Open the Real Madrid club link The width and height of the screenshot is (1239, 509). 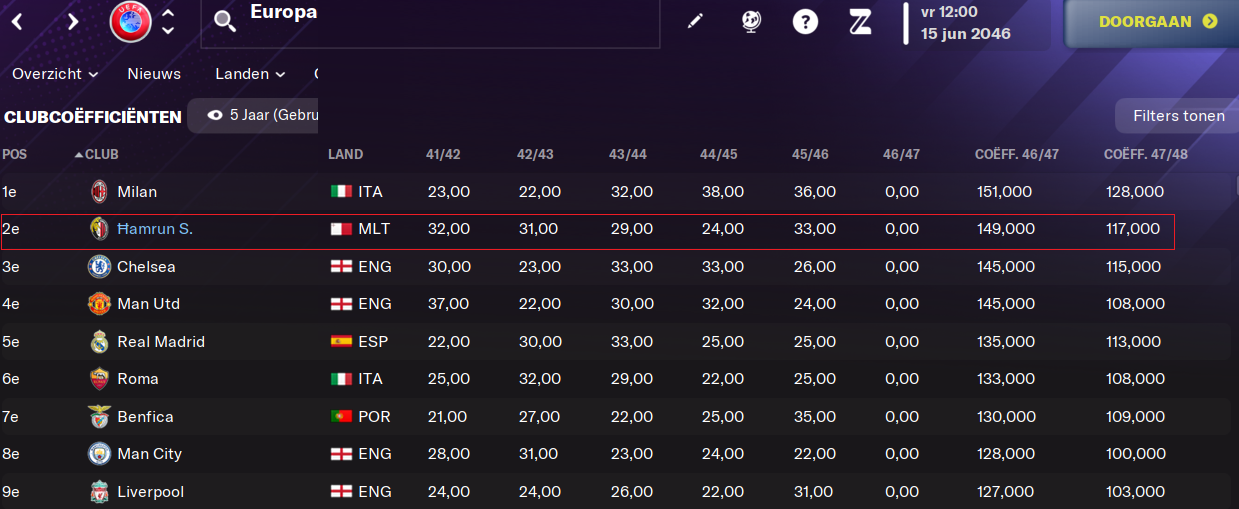[x=161, y=341]
